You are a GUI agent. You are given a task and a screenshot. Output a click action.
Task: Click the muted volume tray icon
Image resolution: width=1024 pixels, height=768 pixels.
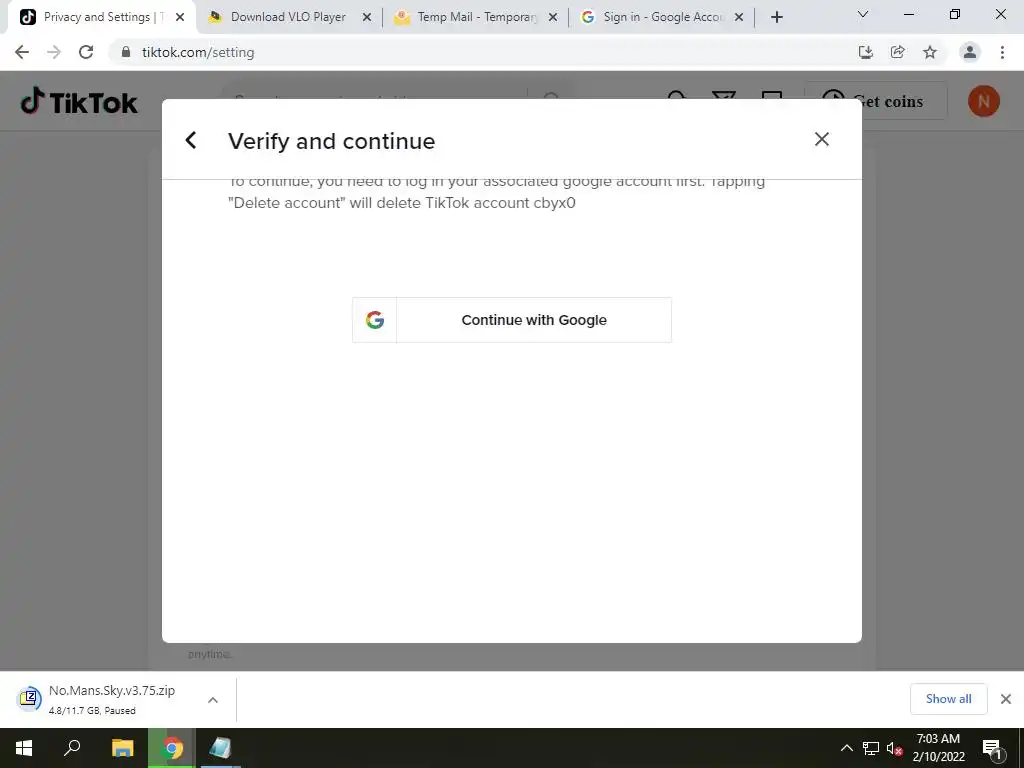pyautogui.click(x=894, y=748)
